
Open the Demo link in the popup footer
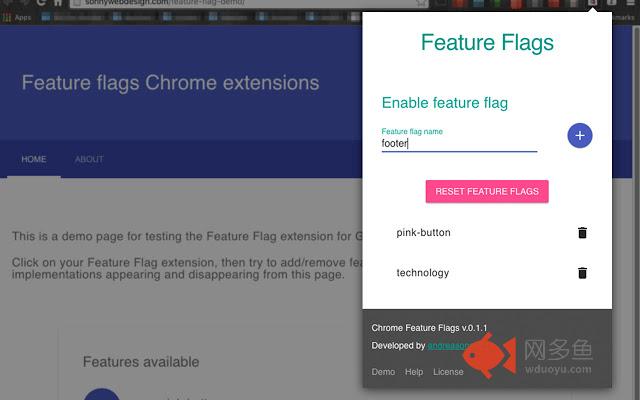pyautogui.click(x=383, y=372)
